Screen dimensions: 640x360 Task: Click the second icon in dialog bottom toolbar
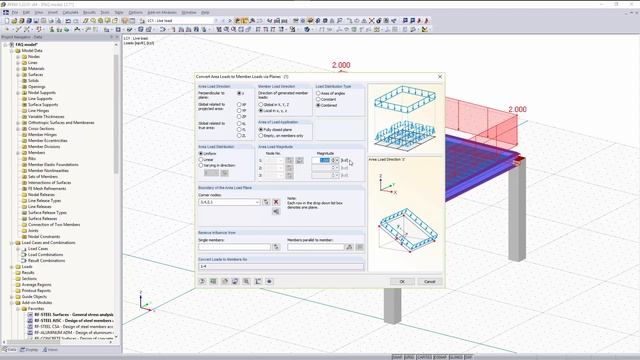[213, 281]
